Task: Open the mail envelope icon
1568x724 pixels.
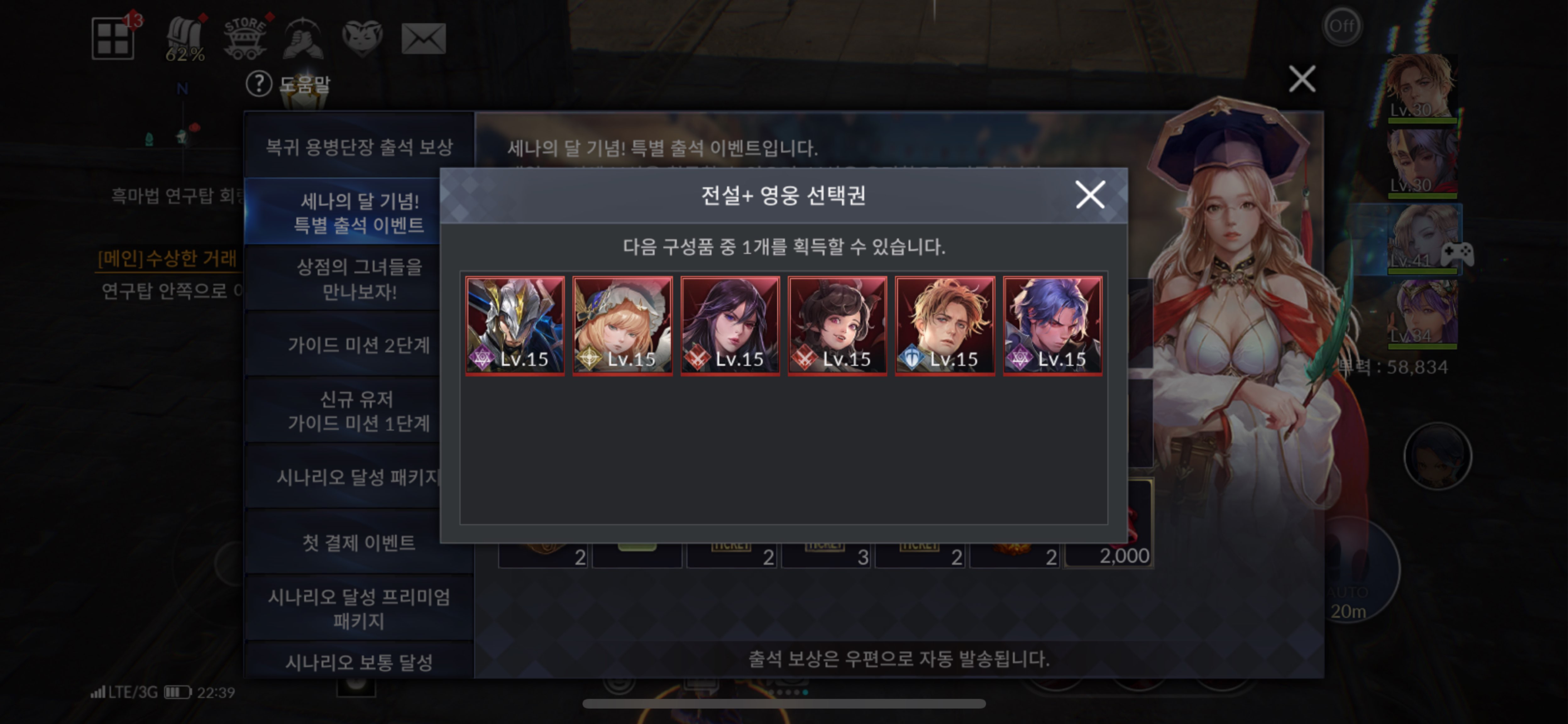Action: point(424,39)
